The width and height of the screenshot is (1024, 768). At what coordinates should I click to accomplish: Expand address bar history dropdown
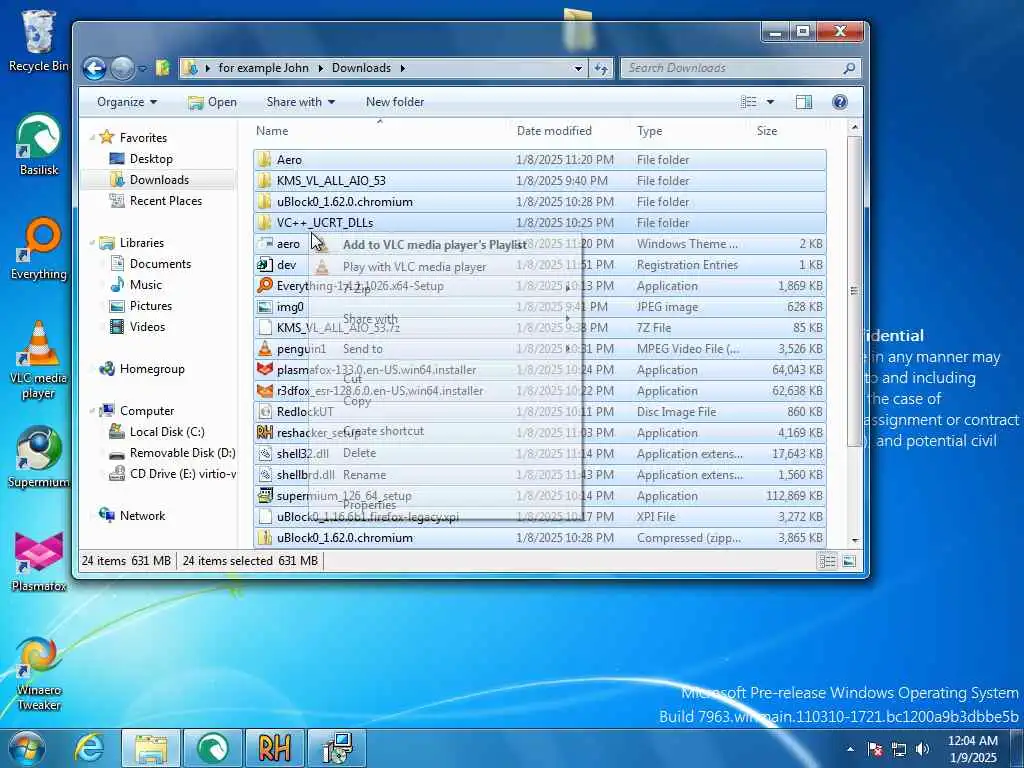[x=578, y=68]
